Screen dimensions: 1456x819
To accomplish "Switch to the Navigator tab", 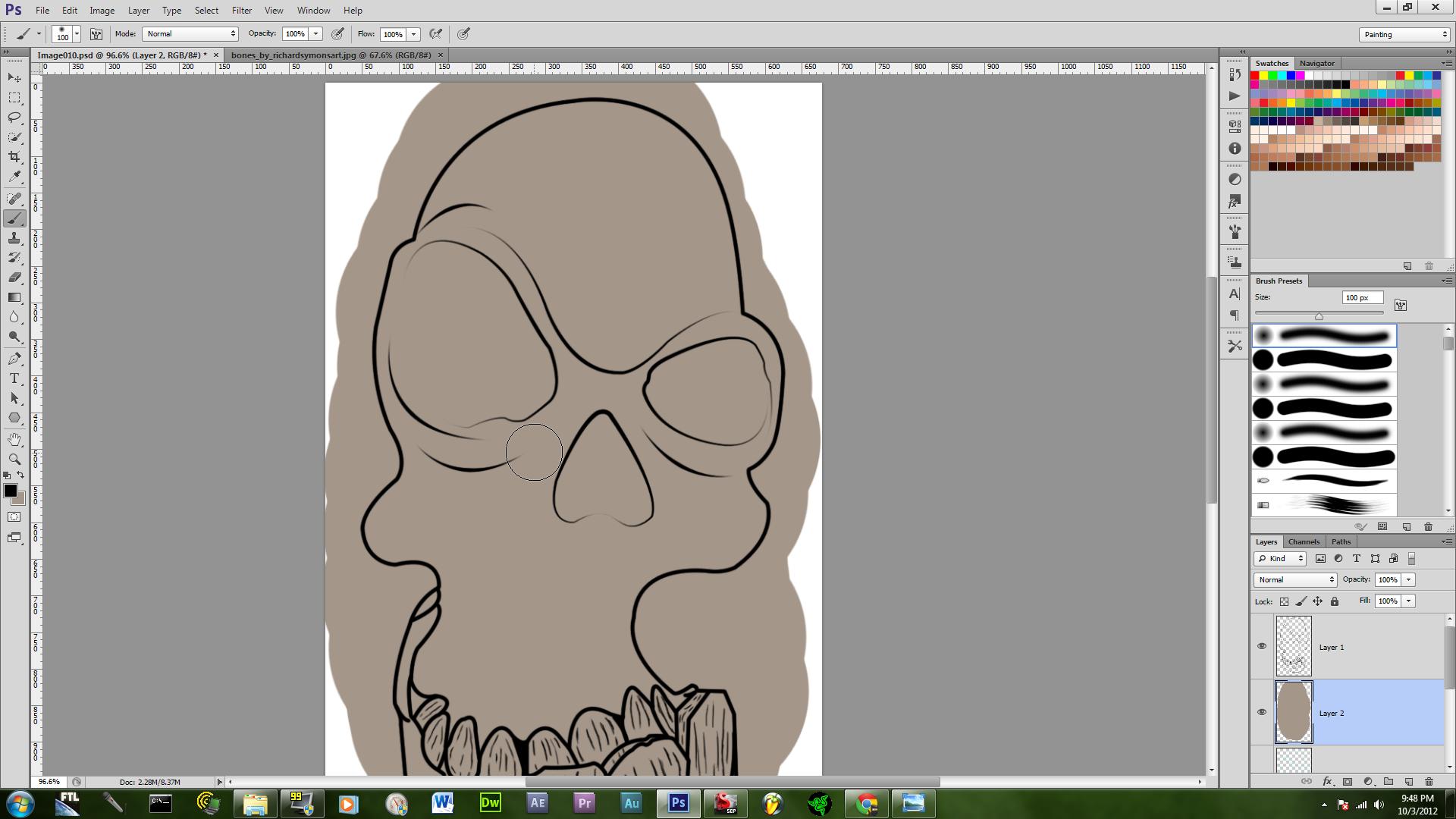I will point(1316,64).
